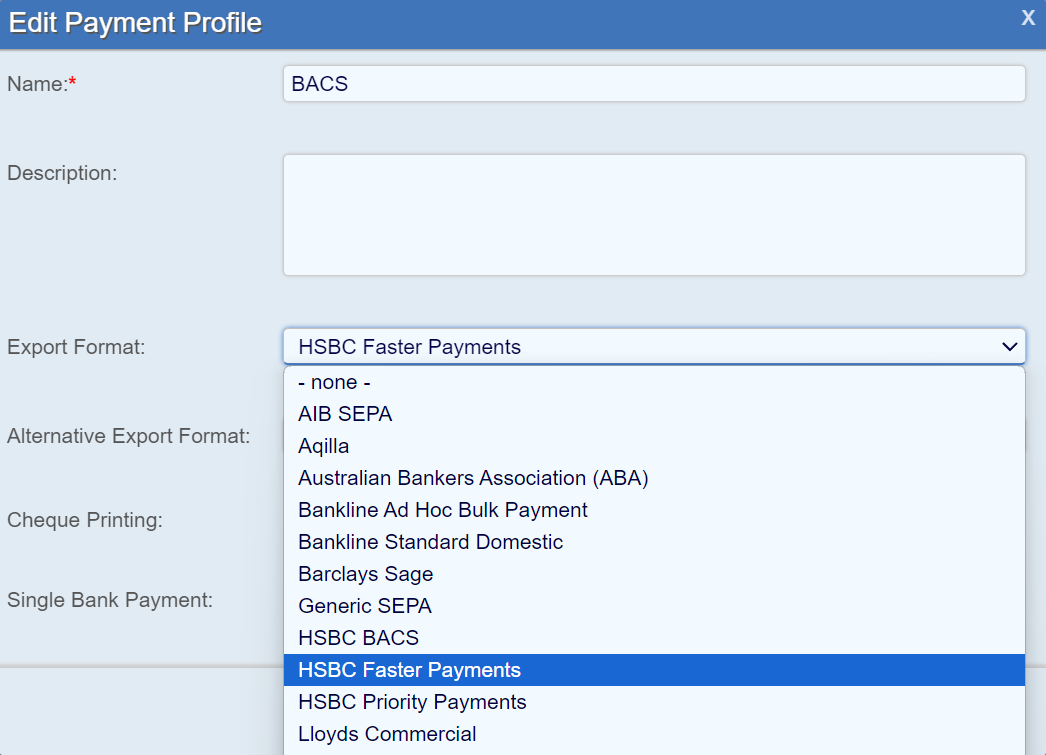1046x755 pixels.
Task: Click the Single Bank Payment label
Action: tap(110, 600)
